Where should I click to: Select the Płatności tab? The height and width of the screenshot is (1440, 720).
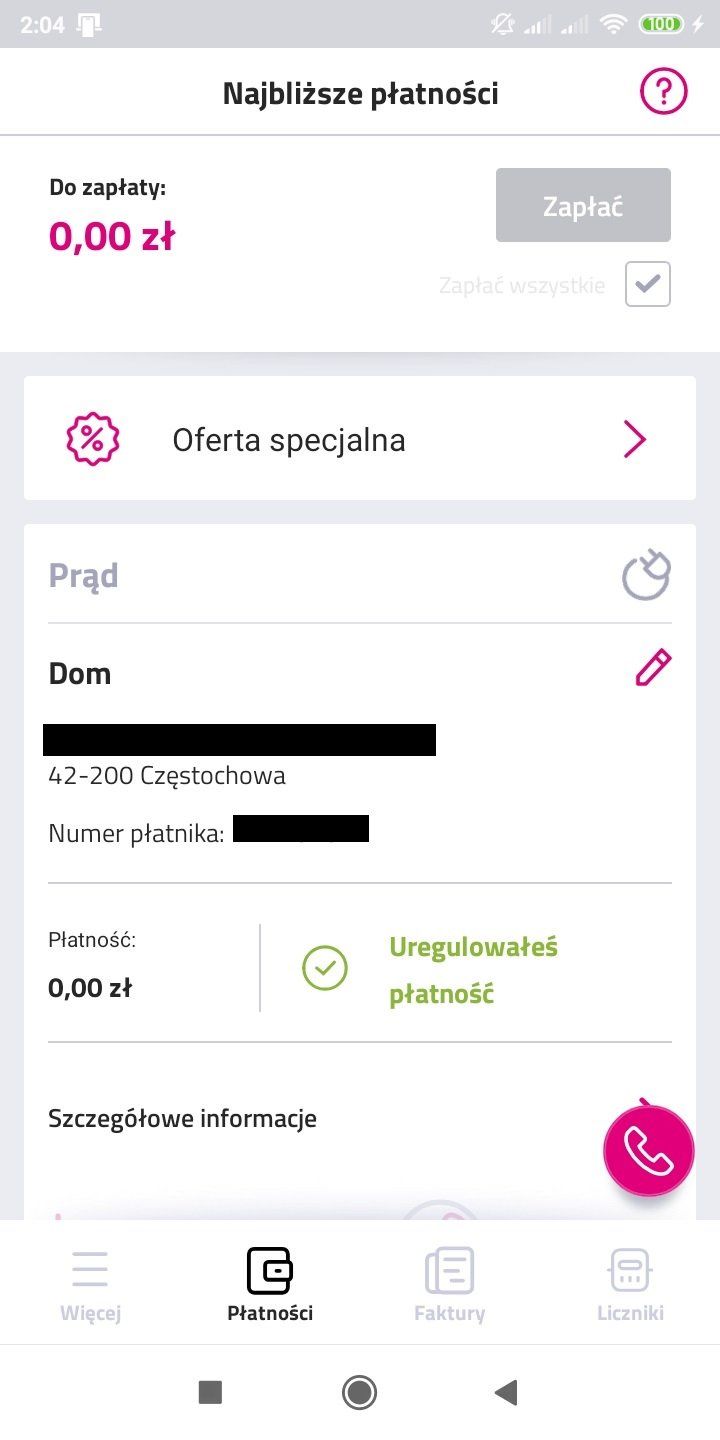(x=270, y=1285)
